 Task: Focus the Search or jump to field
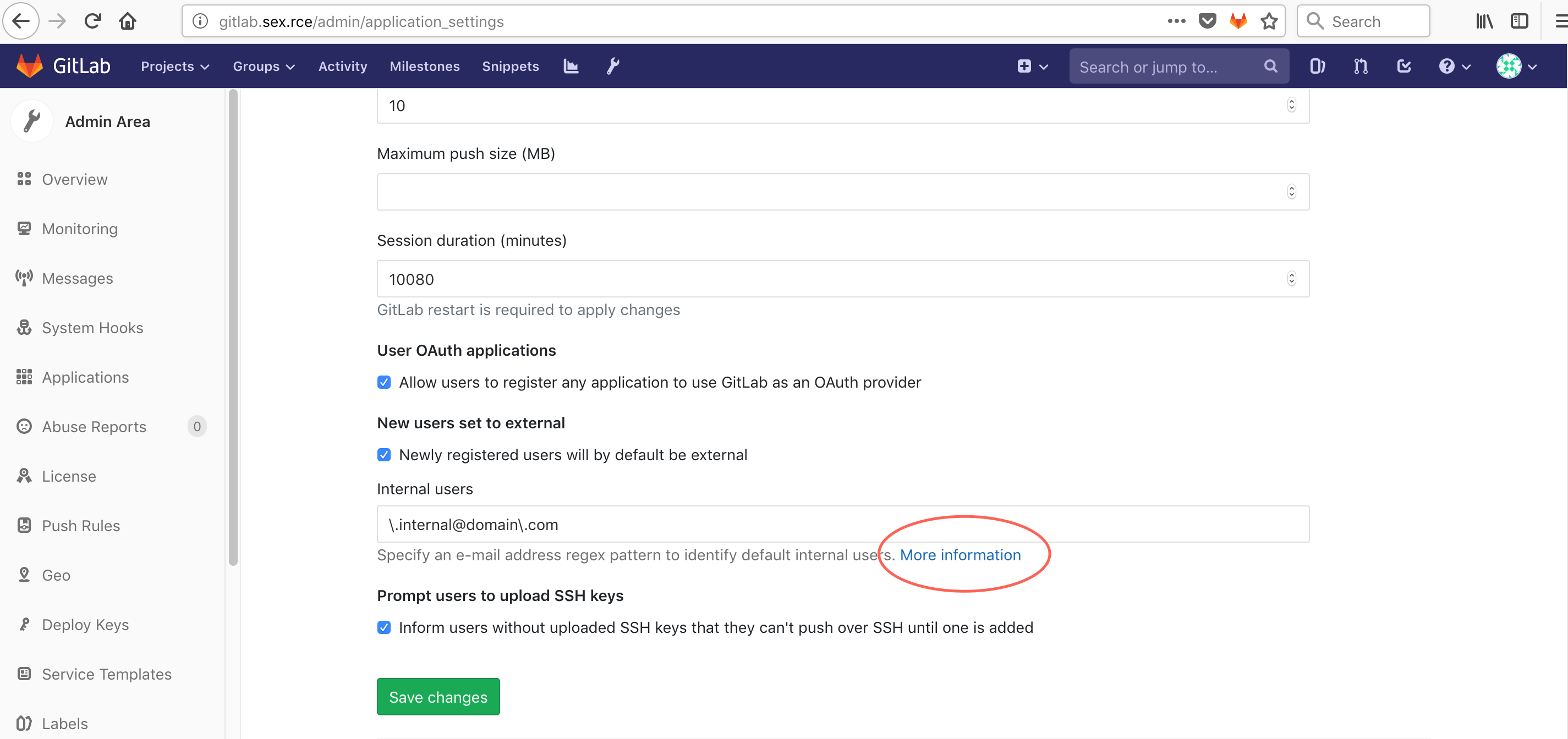tap(1178, 65)
